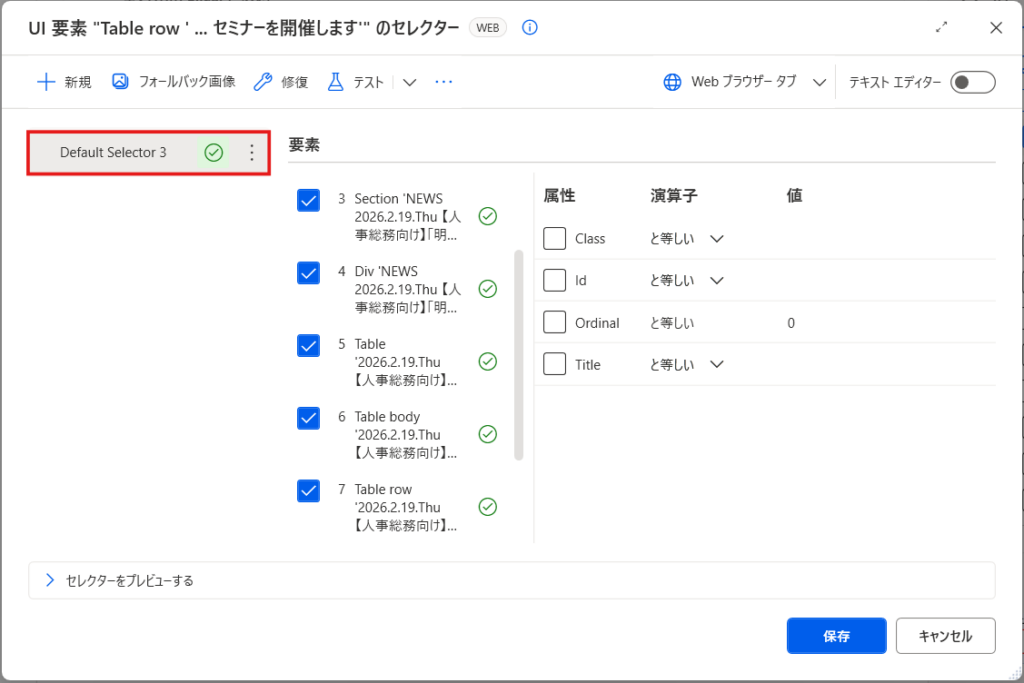
Task: Open vertical dots menu for Default Selector 3
Action: [x=251, y=153]
